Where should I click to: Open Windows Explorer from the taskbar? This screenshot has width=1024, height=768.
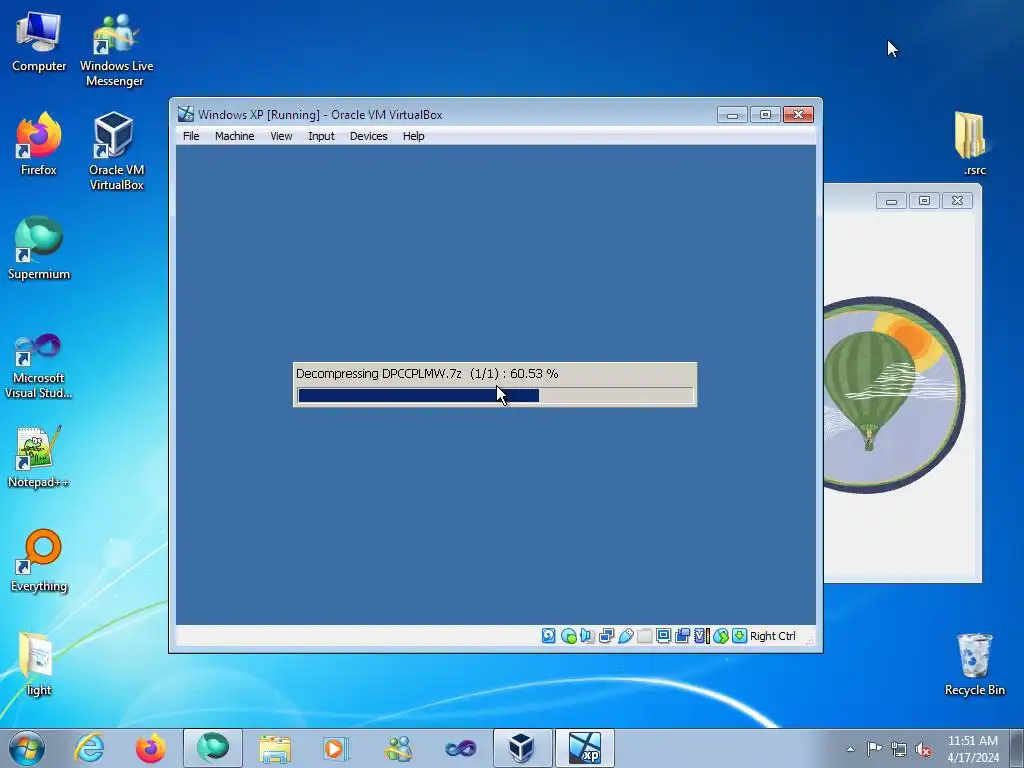(x=275, y=748)
